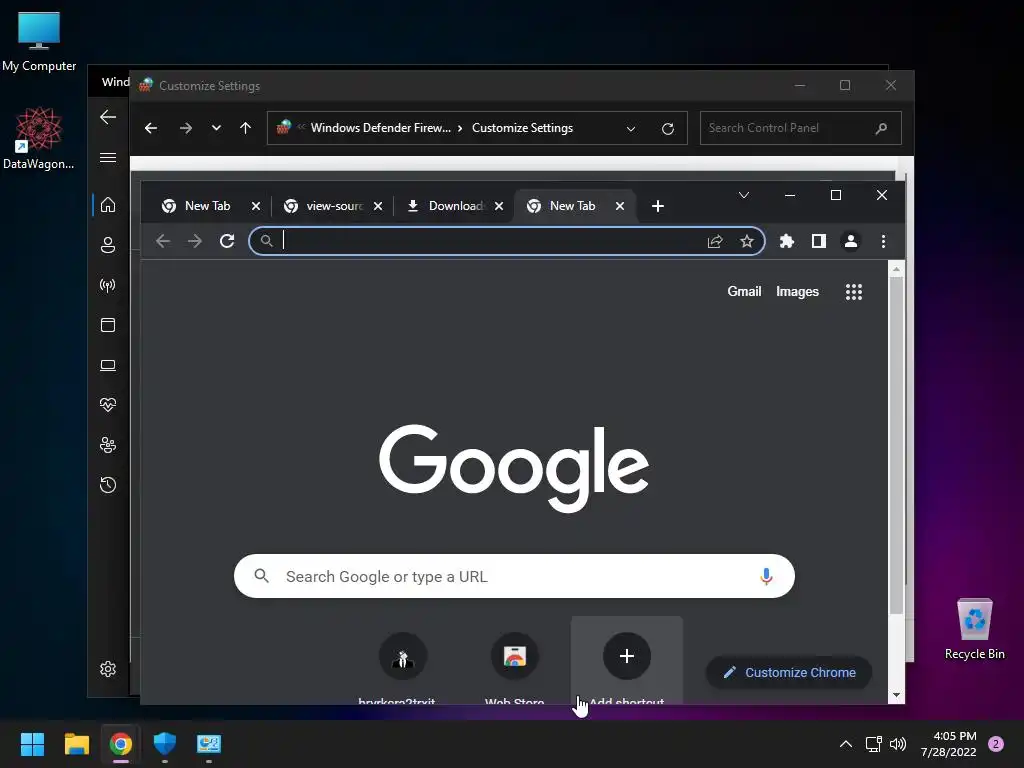The image size is (1024, 768).
Task: Click the Control Panel taskbar icon
Action: coord(209,744)
